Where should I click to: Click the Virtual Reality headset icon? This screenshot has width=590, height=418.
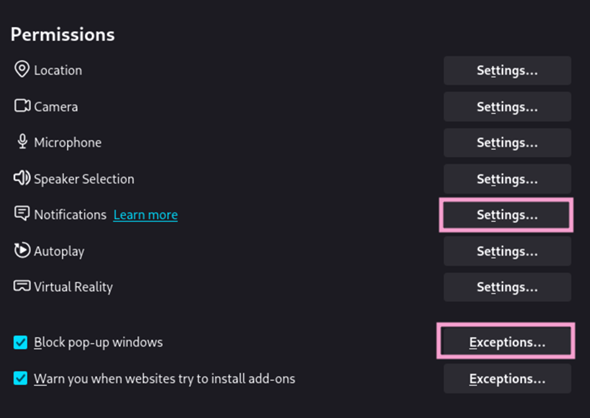pyautogui.click(x=22, y=286)
